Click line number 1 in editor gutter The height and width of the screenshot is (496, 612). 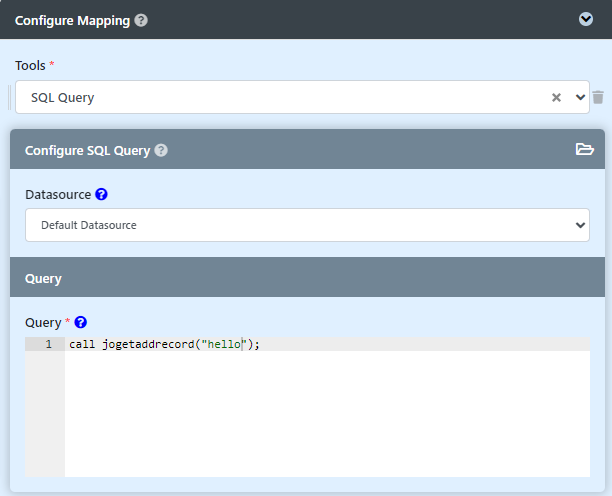(47, 344)
